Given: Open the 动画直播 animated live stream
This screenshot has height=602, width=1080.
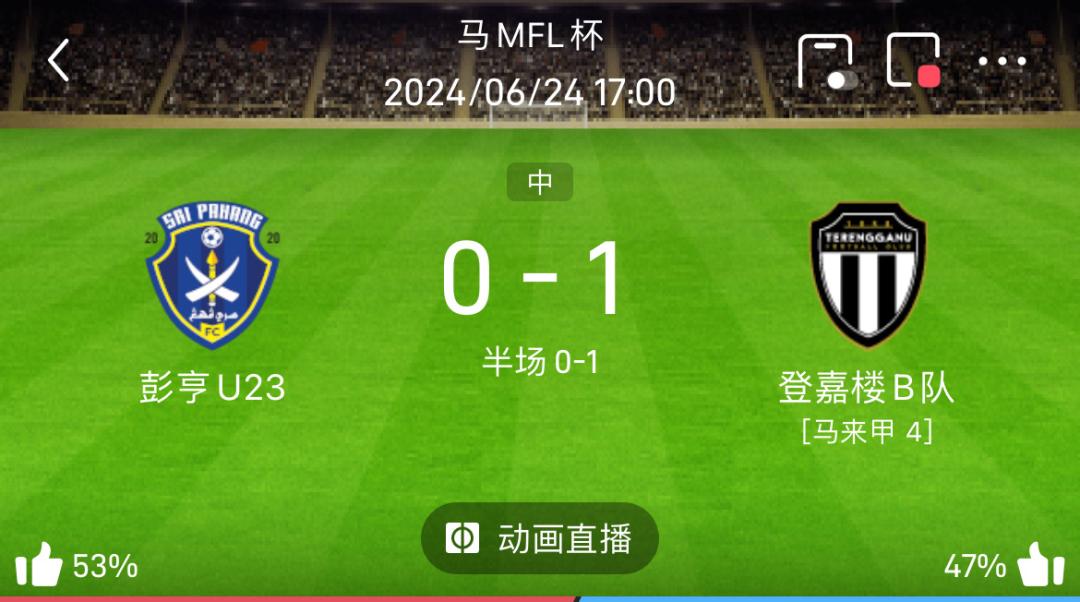Looking at the screenshot, I should (539, 538).
